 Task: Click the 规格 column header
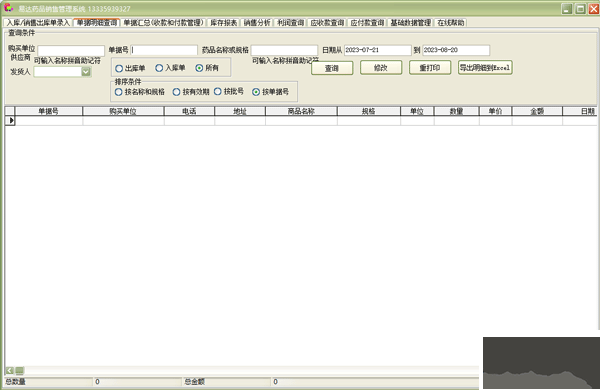tap(369, 111)
